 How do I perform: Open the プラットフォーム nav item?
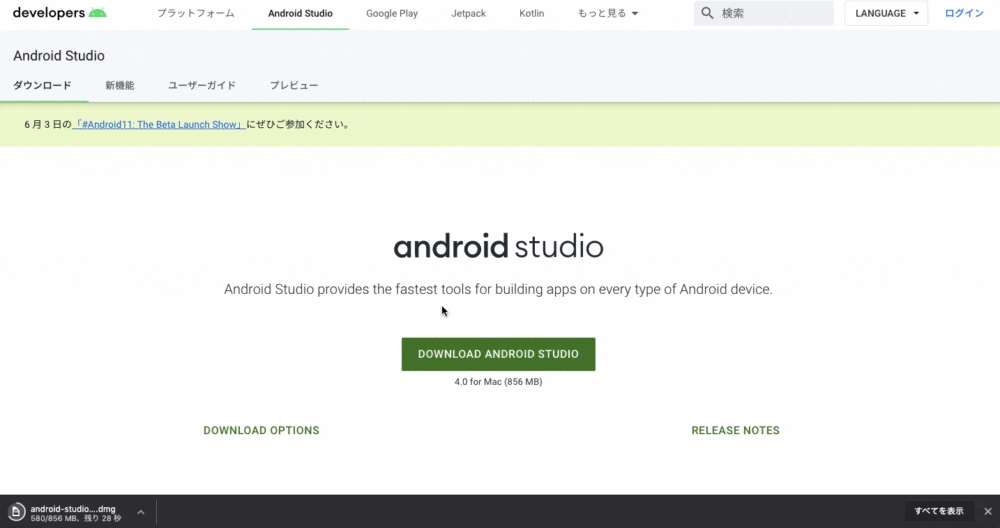[x=196, y=13]
